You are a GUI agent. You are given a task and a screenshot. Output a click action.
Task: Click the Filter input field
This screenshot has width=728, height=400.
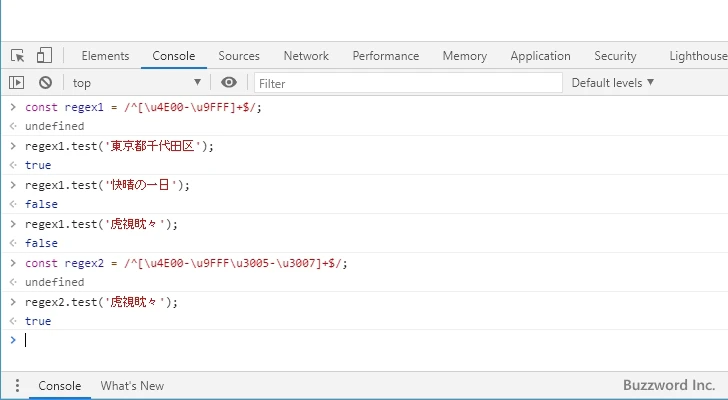(405, 83)
